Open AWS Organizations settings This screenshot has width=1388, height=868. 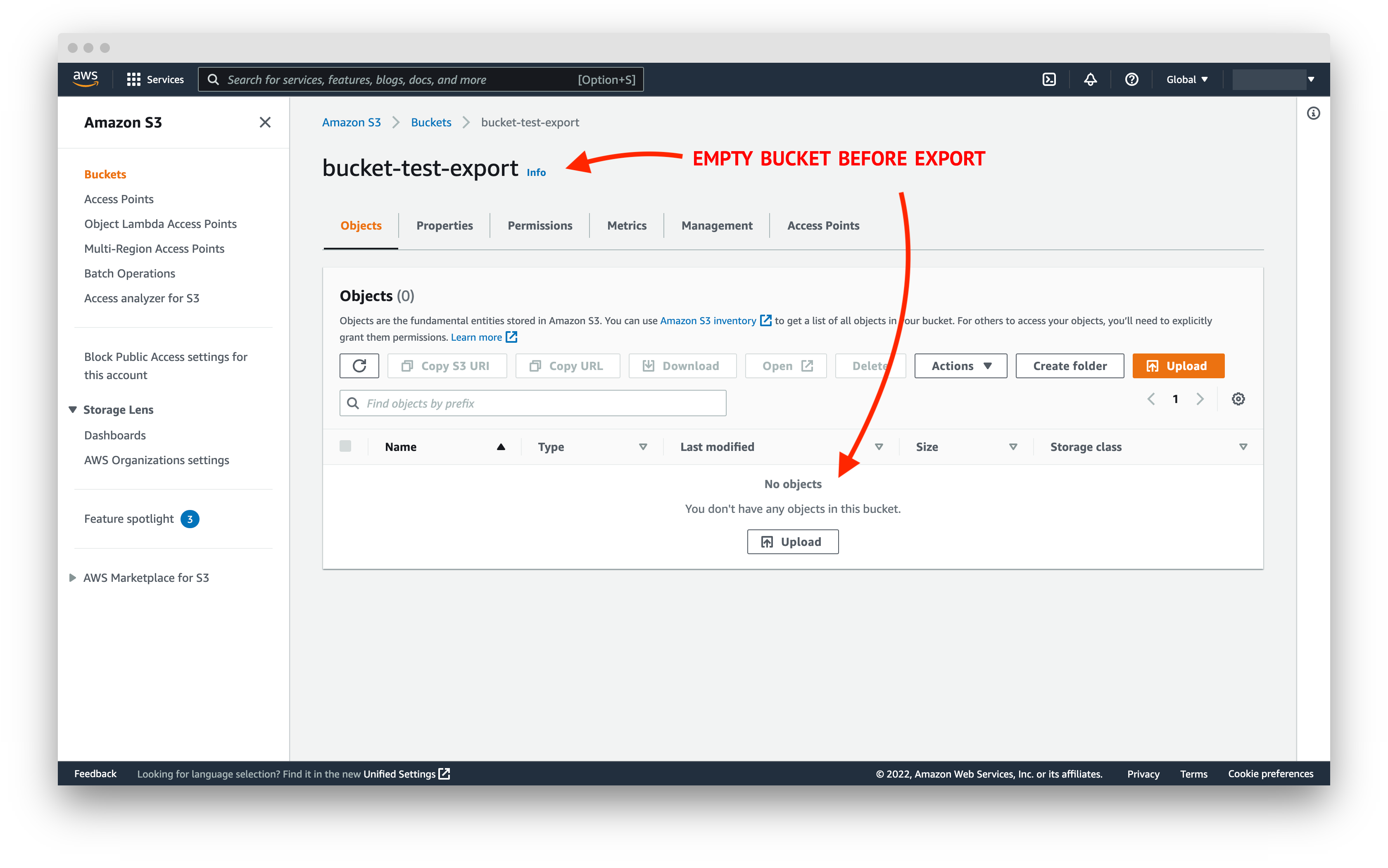tap(157, 460)
